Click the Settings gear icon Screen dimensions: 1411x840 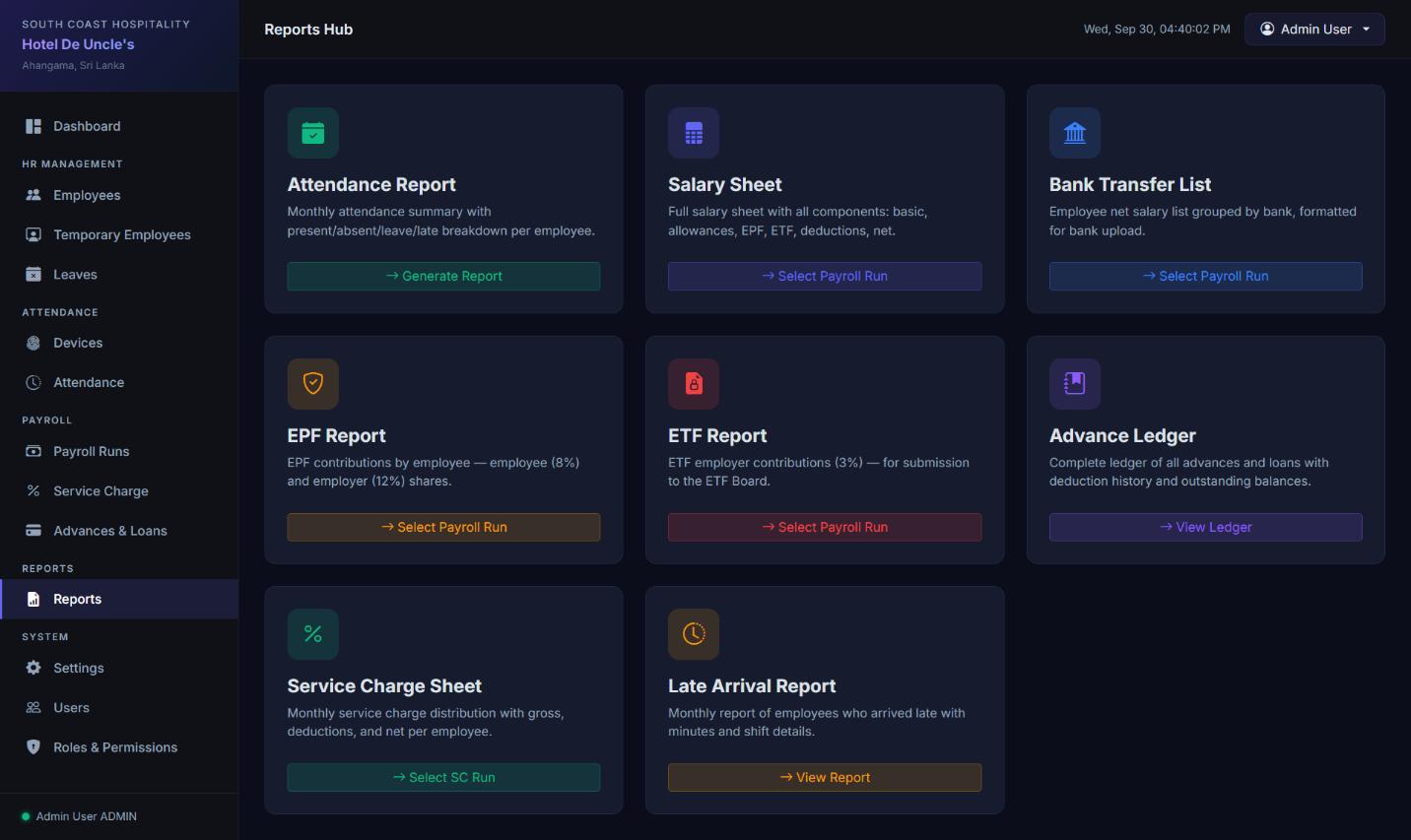click(34, 668)
